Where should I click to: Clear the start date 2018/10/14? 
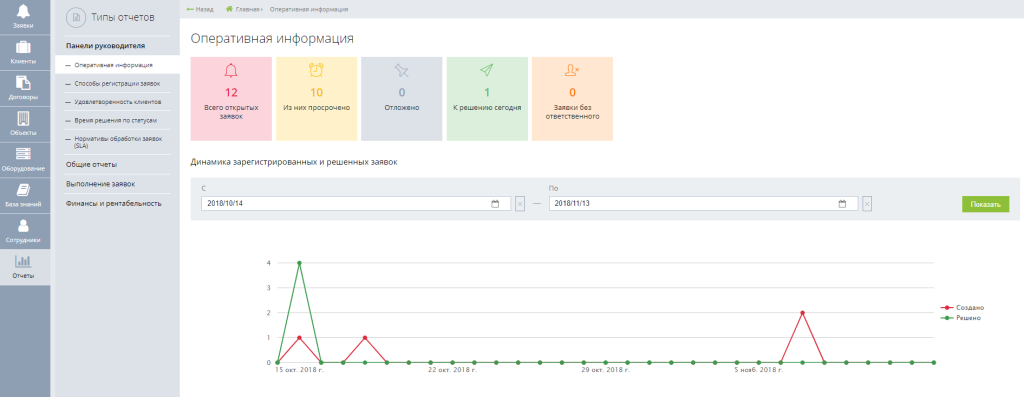[520, 204]
